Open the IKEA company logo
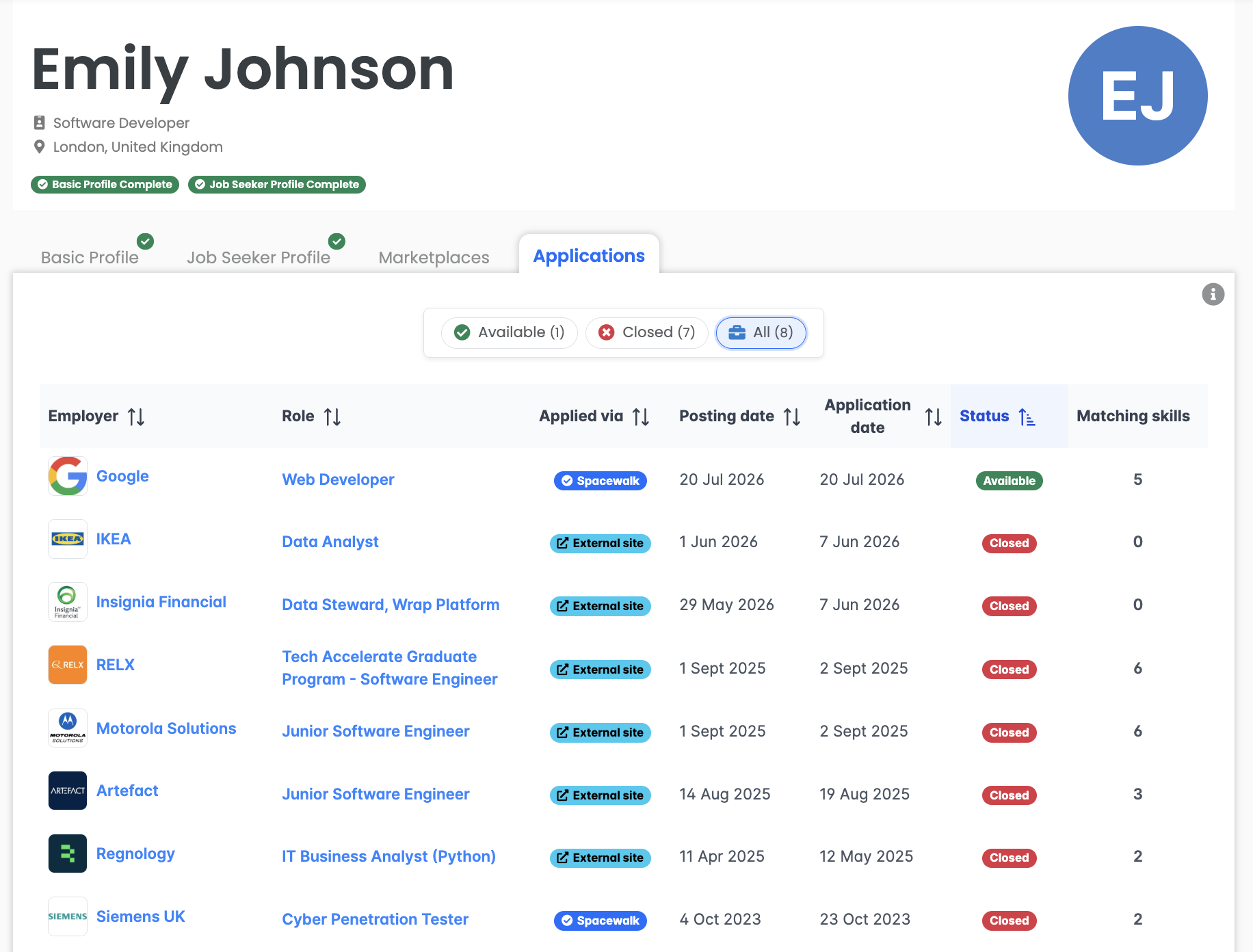The height and width of the screenshot is (952, 1253). 68,539
